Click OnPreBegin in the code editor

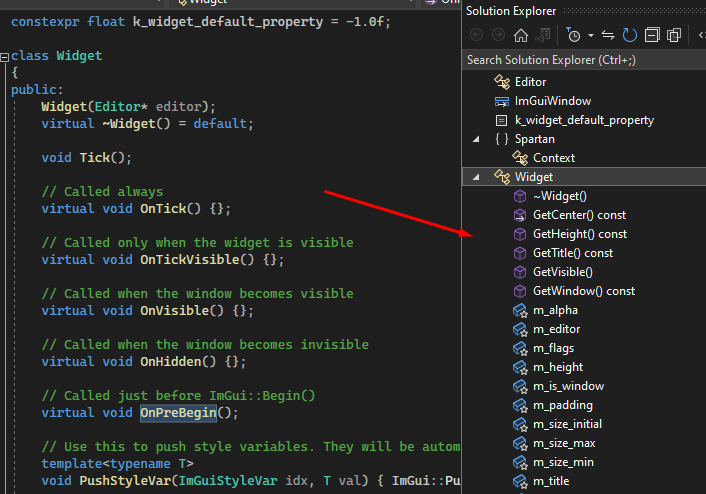(178, 412)
